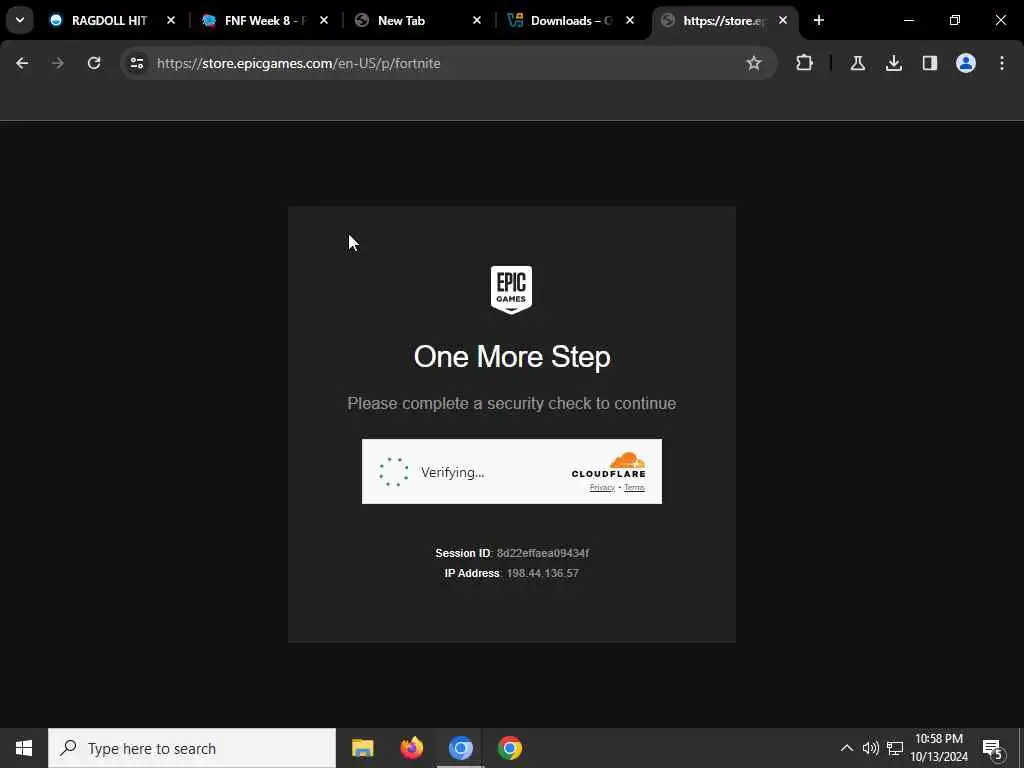The width and height of the screenshot is (1024, 768).
Task: Close the New Tab tab
Action: point(477,20)
